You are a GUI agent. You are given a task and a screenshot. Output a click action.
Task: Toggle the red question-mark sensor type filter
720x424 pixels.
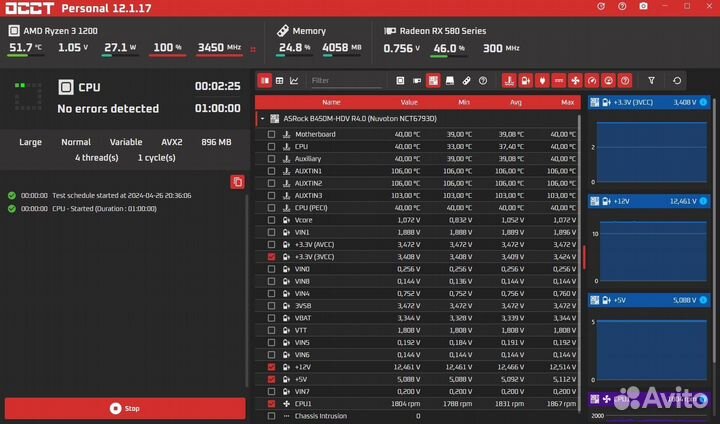[x=625, y=80]
